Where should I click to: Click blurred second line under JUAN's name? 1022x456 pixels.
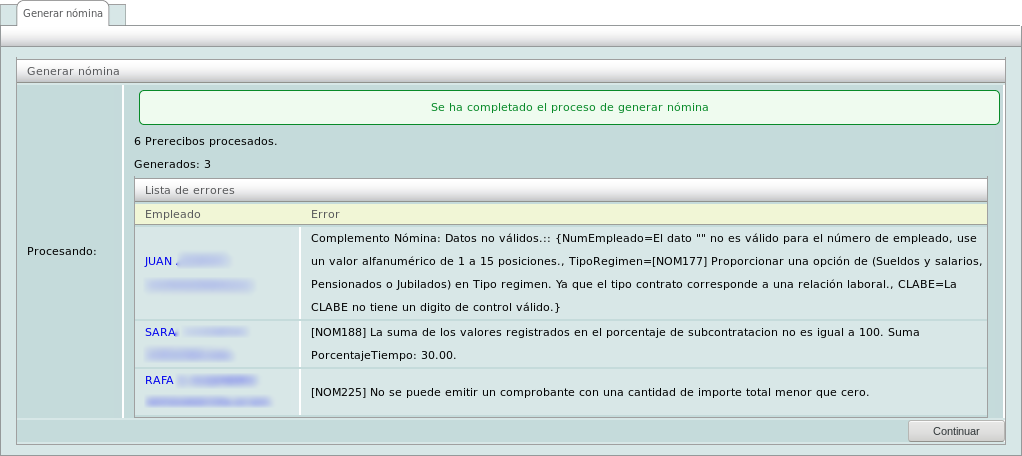[x=199, y=285]
